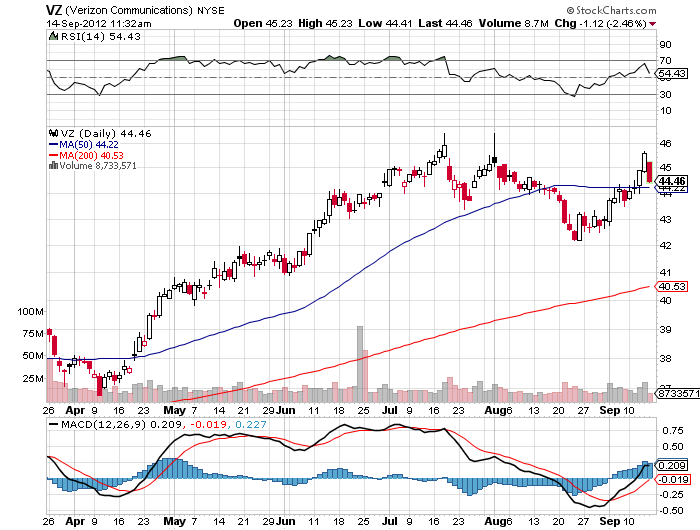Click the Open 45.23 value
The width and height of the screenshot is (700, 530).
263,23
